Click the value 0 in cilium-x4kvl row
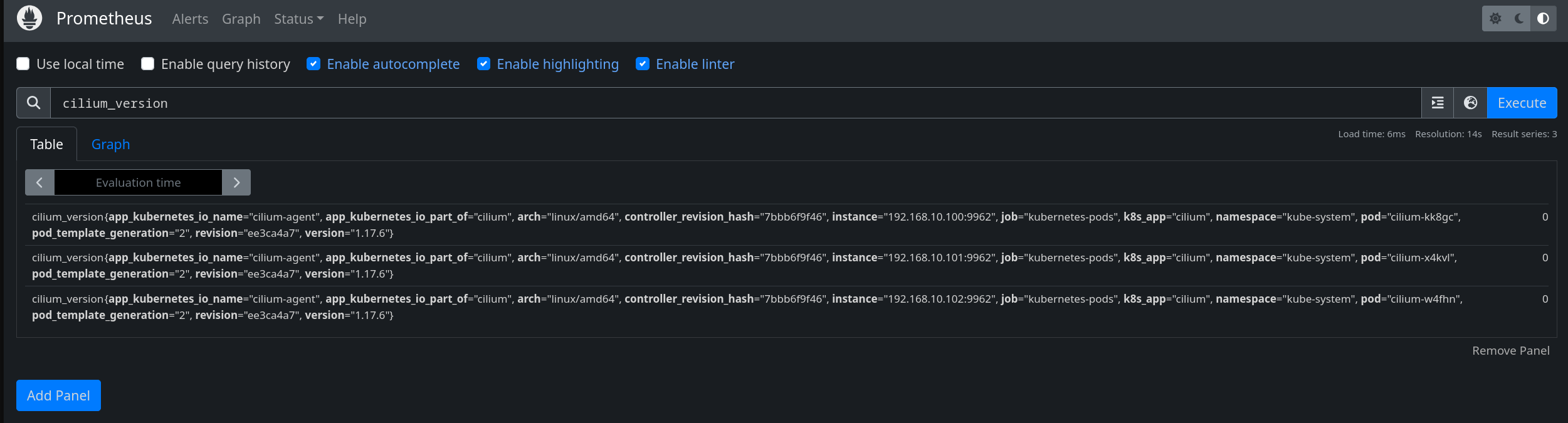Screen dimensions: 1568x423 click(1545, 258)
